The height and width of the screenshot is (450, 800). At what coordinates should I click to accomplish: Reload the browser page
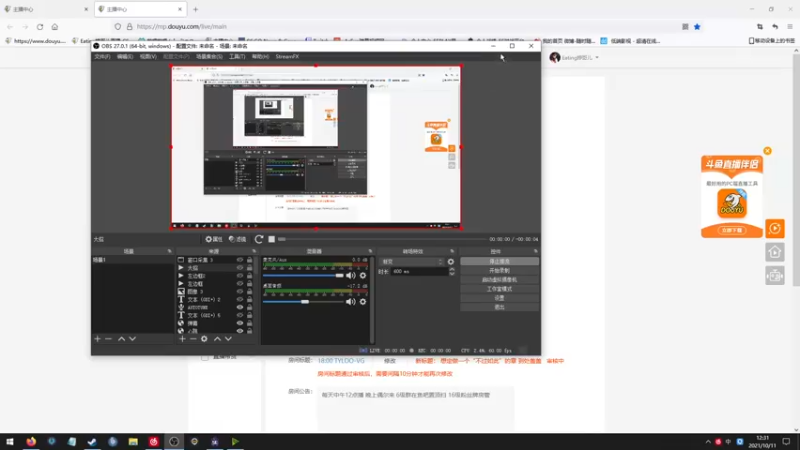(x=40, y=27)
